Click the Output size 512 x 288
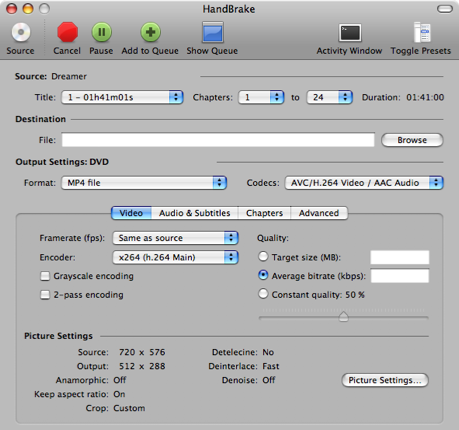The height and width of the screenshot is (430, 459). pyautogui.click(x=142, y=366)
